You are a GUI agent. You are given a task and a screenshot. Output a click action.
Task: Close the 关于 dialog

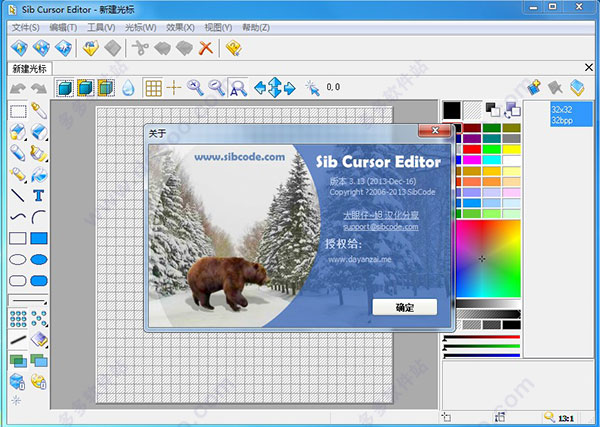tap(435, 130)
